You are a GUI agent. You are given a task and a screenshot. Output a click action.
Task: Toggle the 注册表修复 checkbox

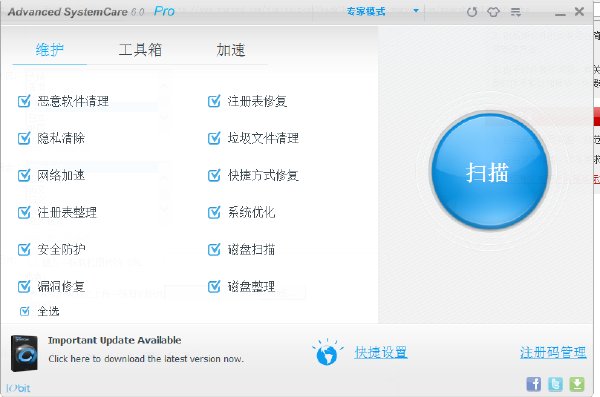click(214, 101)
